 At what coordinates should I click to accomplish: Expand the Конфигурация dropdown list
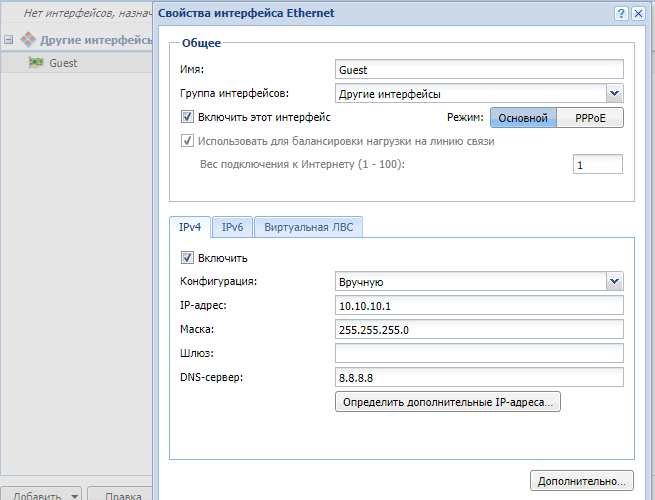614,282
